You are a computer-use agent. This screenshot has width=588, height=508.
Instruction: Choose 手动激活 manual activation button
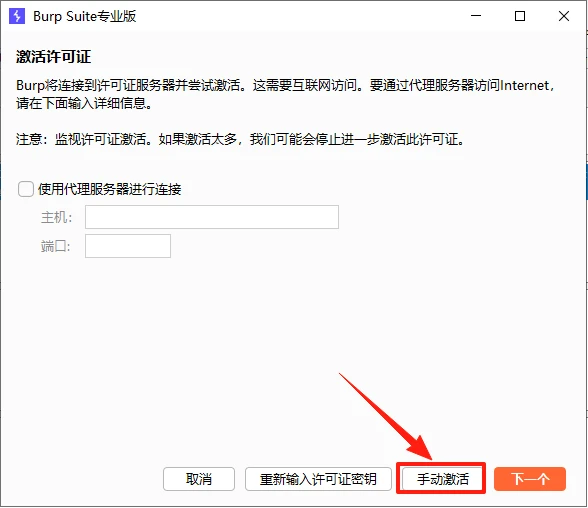click(442, 479)
